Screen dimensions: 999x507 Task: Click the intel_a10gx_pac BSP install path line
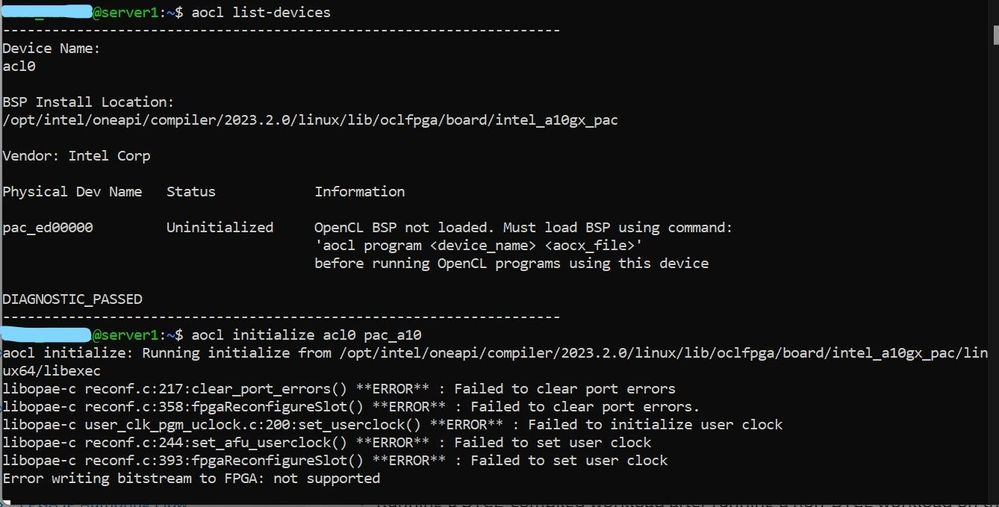310,120
